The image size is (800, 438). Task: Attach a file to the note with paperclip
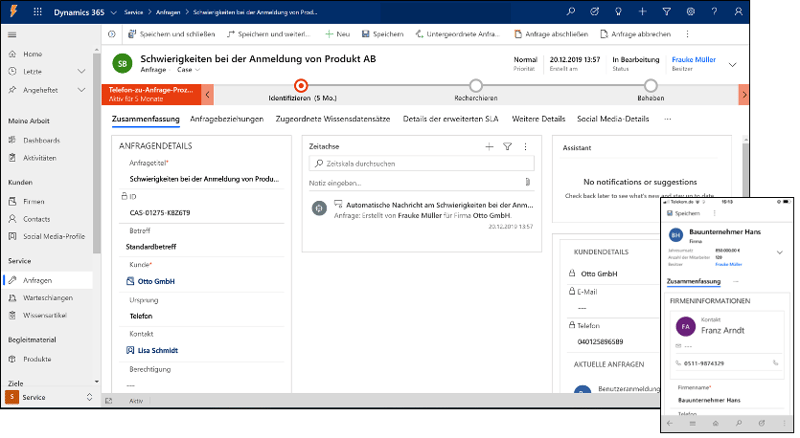528,182
